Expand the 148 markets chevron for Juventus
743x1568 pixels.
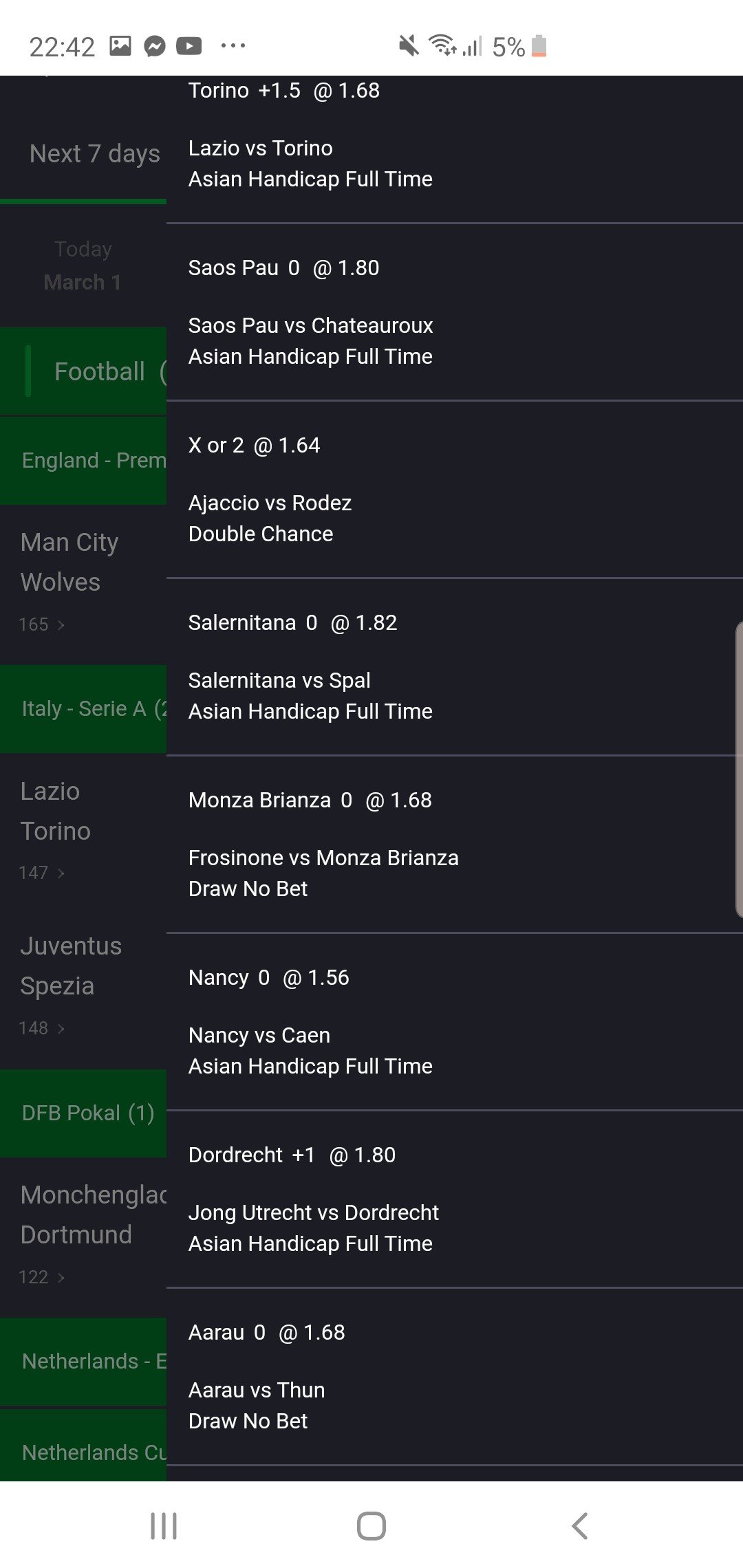(x=61, y=1029)
